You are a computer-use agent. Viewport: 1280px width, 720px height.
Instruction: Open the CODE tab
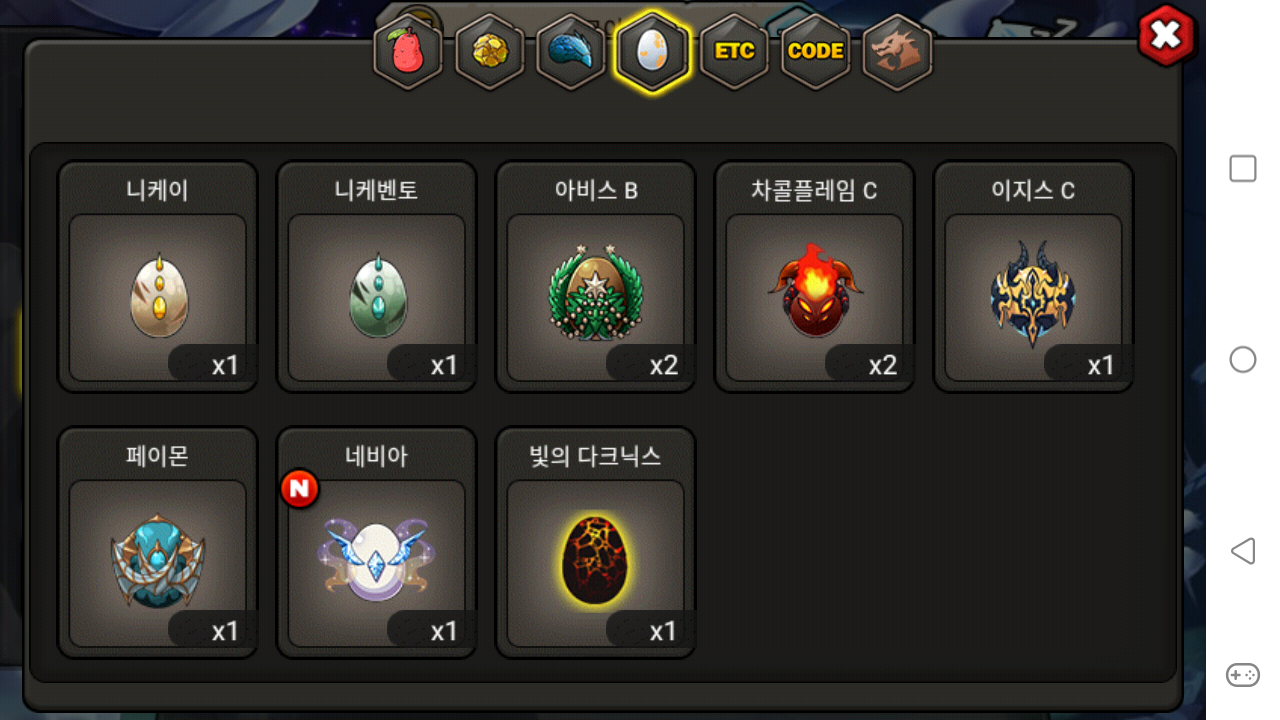[816, 51]
